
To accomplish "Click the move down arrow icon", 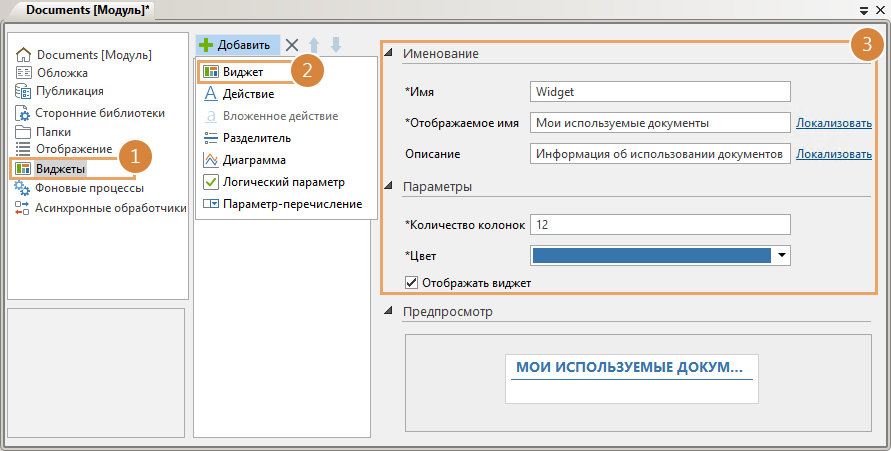I will tap(336, 45).
